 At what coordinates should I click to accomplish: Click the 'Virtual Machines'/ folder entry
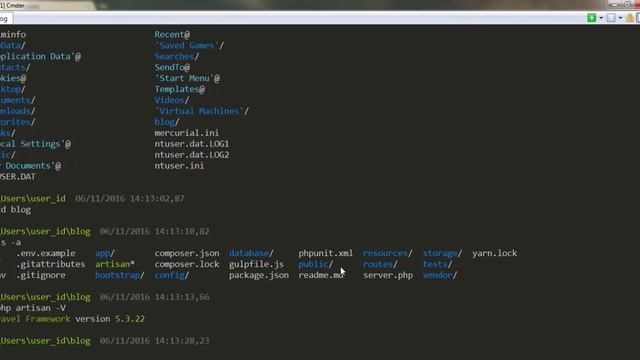202,111
